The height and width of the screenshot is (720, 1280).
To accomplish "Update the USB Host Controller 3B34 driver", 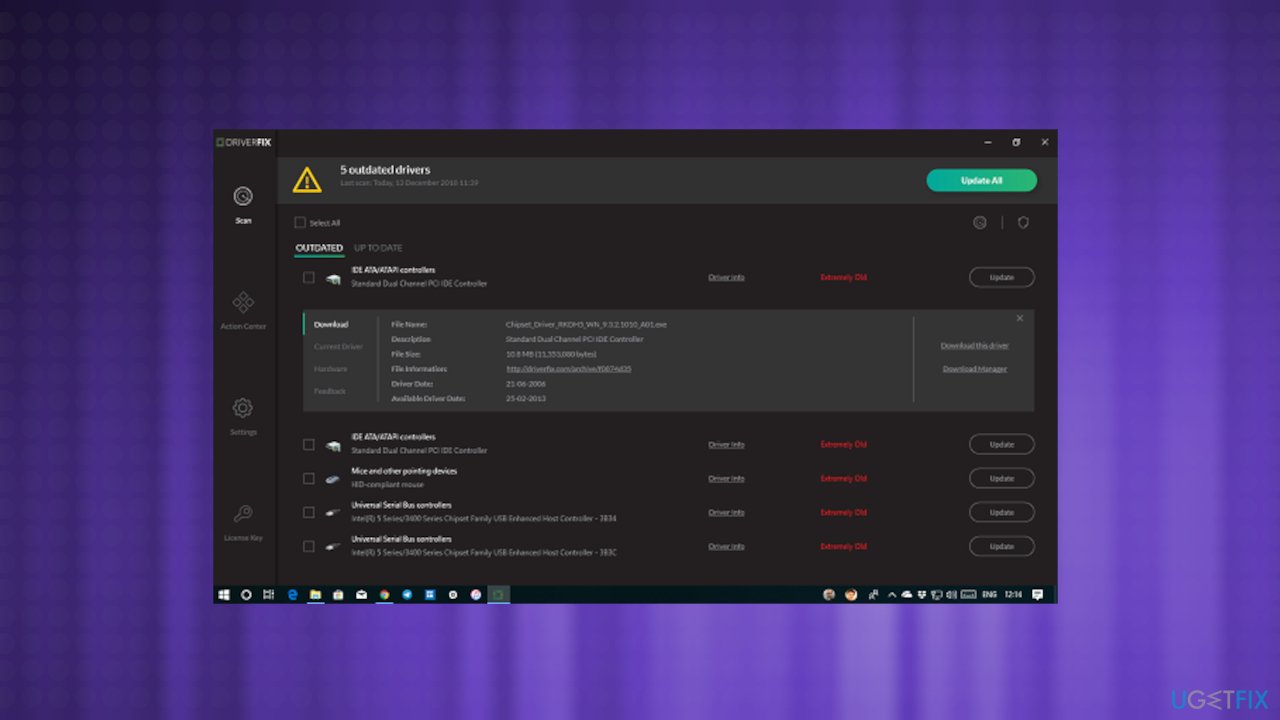I will (1001, 513).
